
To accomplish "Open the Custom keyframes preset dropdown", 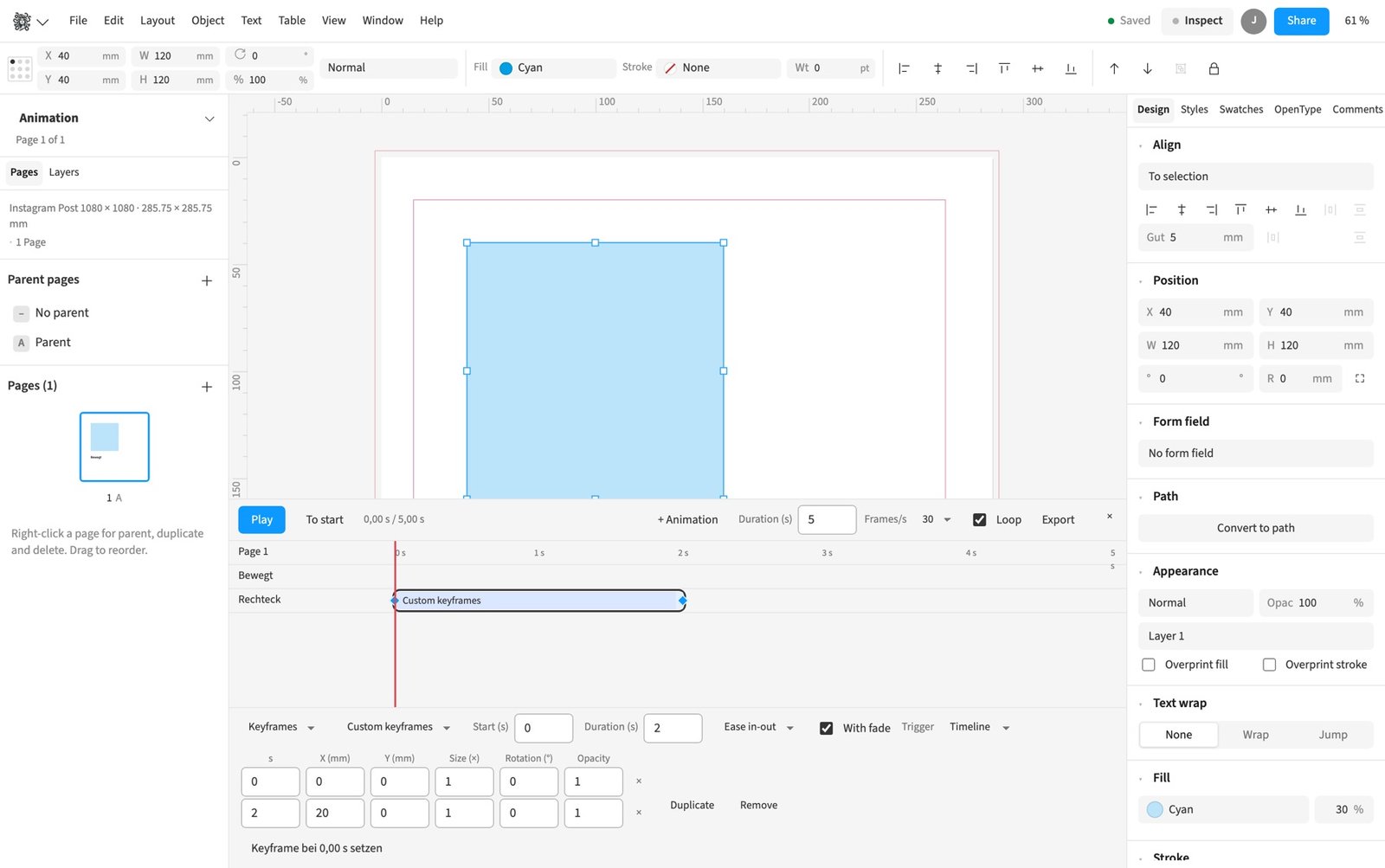I will tap(398, 727).
